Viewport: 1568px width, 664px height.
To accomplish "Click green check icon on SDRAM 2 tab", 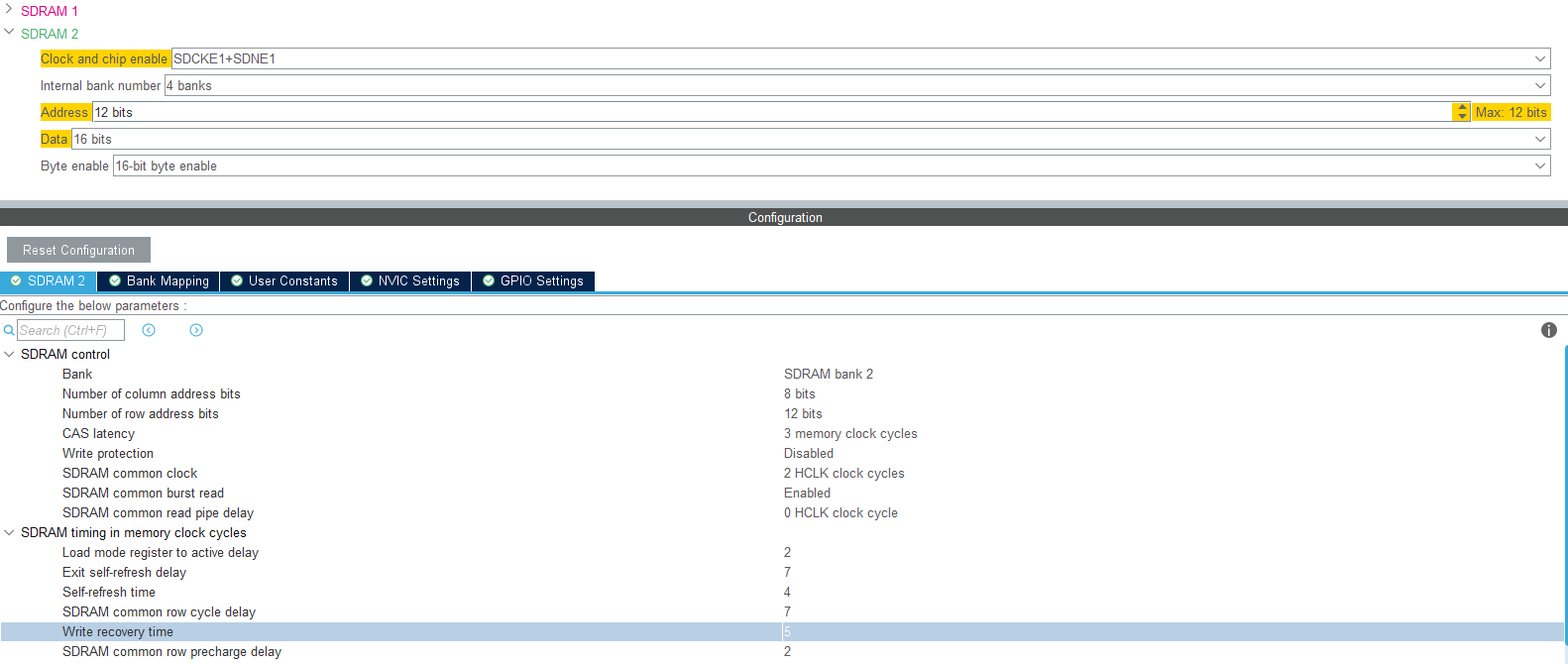I will pyautogui.click(x=16, y=280).
